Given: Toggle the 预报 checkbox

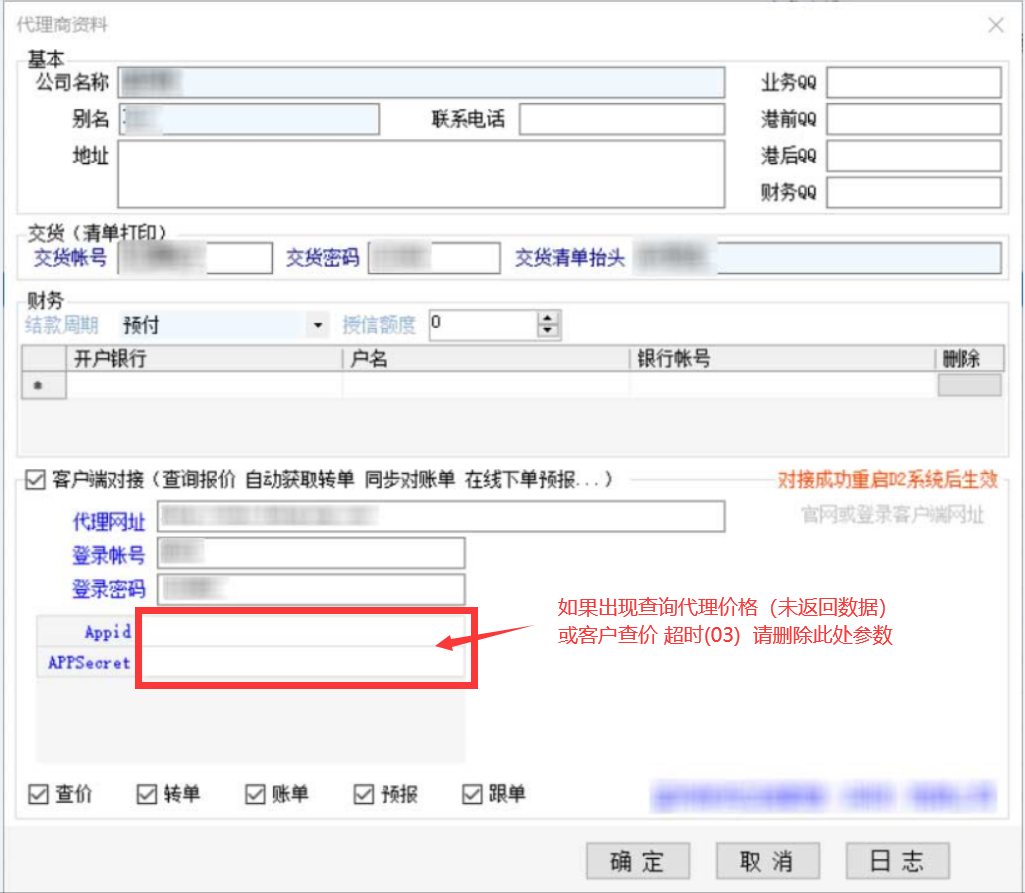Looking at the screenshot, I should (363, 794).
